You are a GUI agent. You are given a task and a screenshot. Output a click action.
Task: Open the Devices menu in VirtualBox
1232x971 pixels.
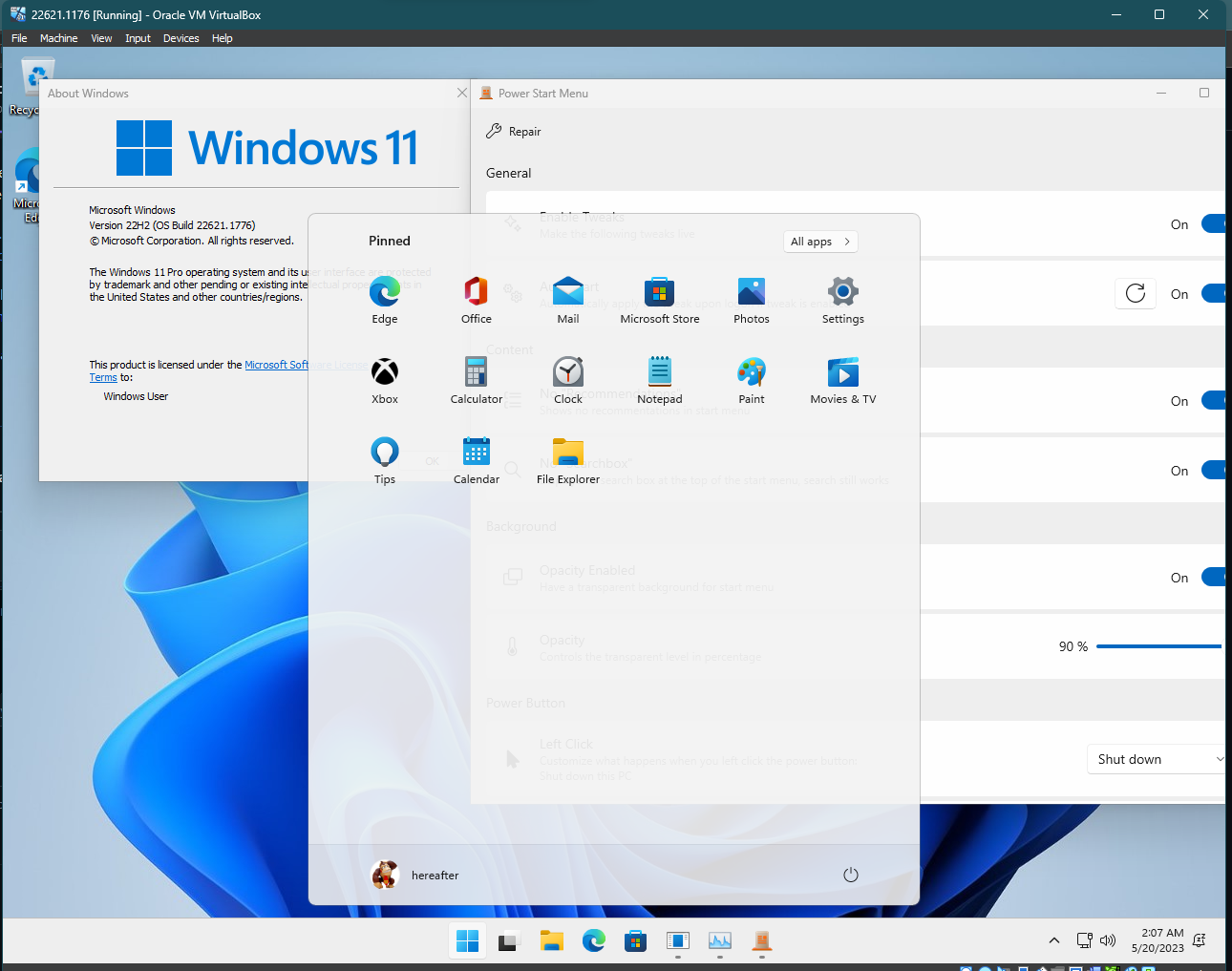(181, 38)
